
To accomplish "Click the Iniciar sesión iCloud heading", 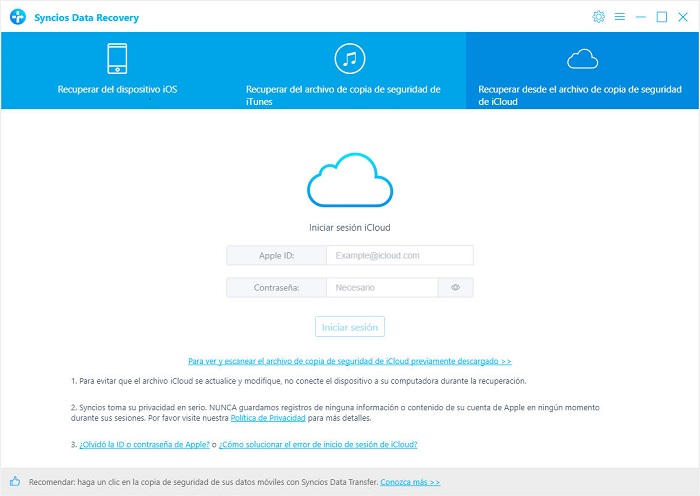I will [350, 228].
